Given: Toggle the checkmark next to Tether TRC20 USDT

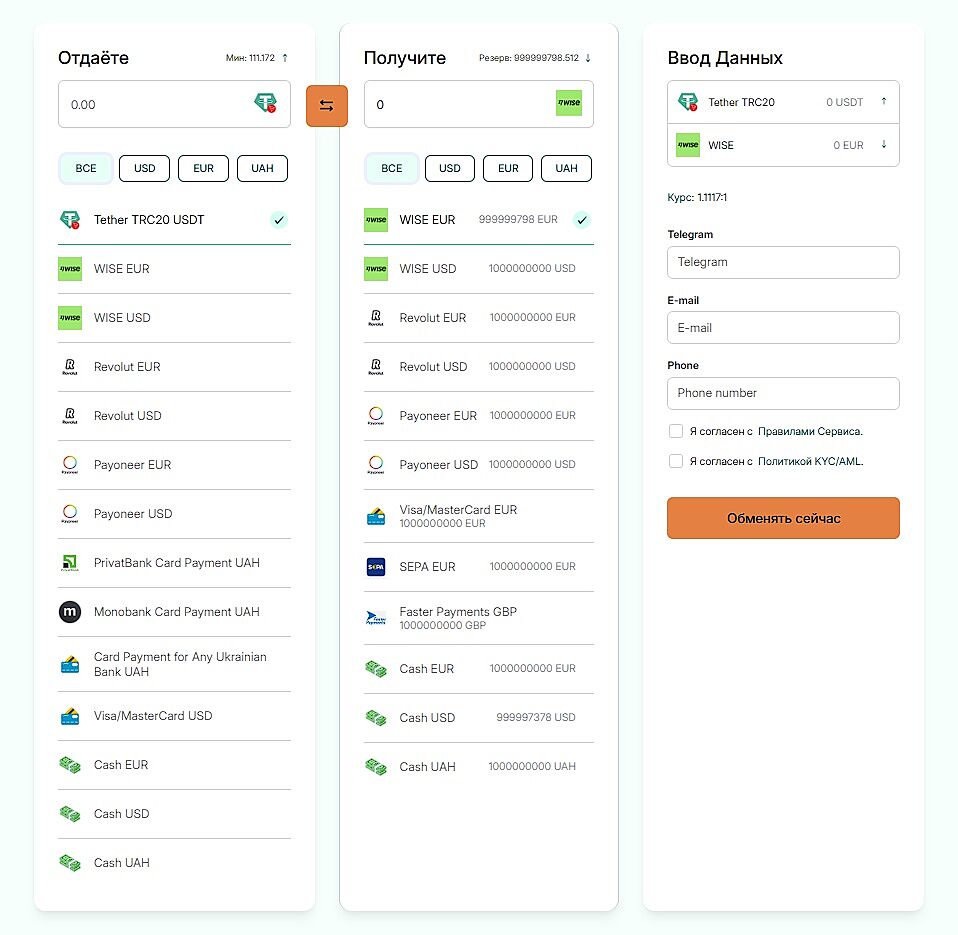Looking at the screenshot, I should [x=279, y=220].
